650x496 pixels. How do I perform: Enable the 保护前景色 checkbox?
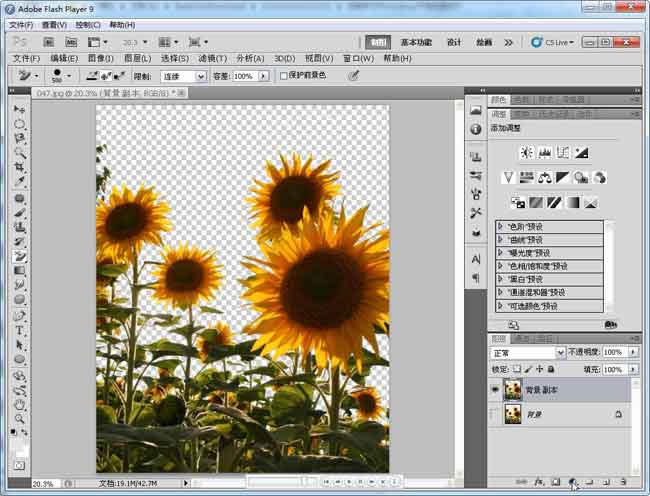(x=284, y=76)
